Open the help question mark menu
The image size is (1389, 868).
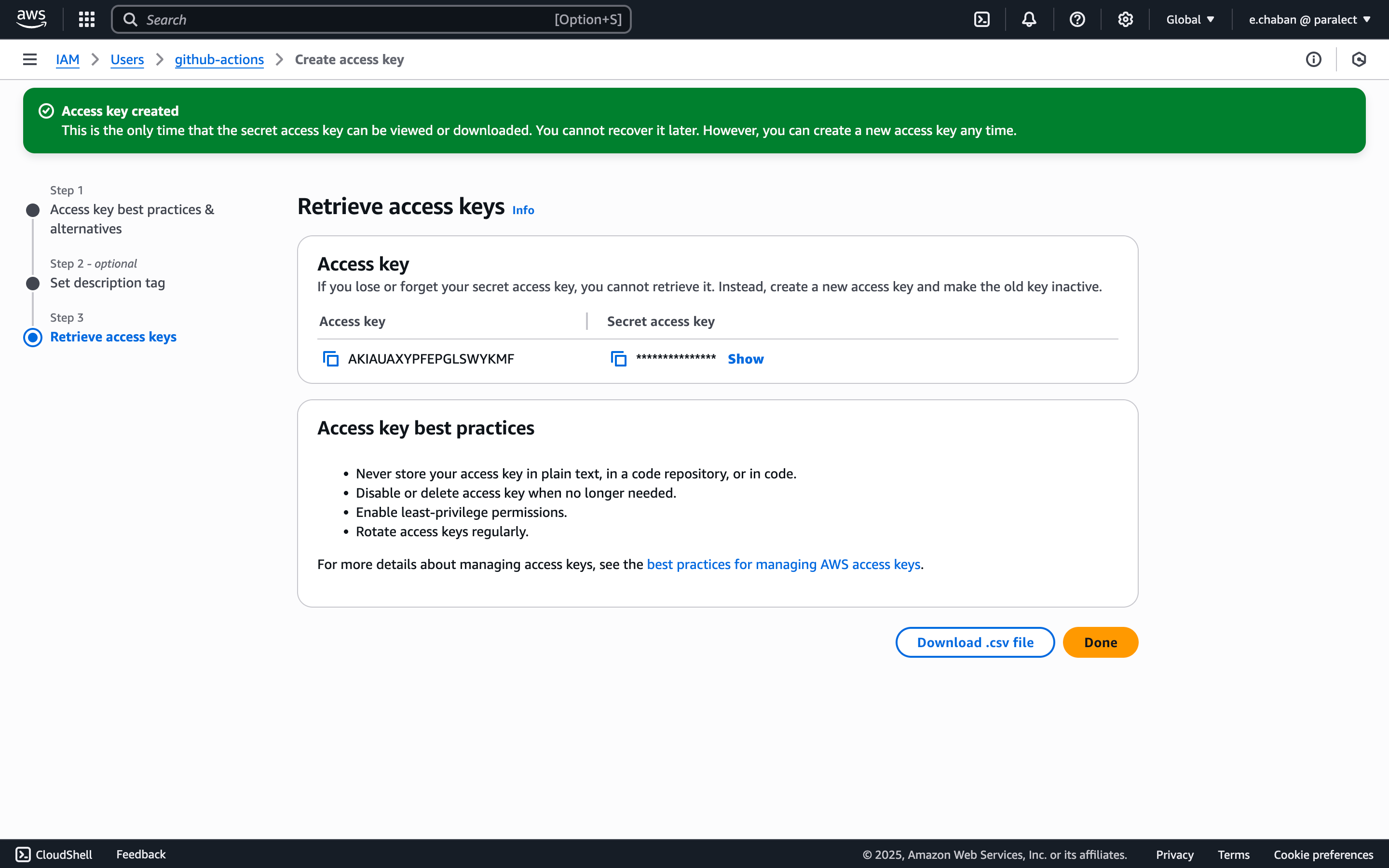(1077, 19)
